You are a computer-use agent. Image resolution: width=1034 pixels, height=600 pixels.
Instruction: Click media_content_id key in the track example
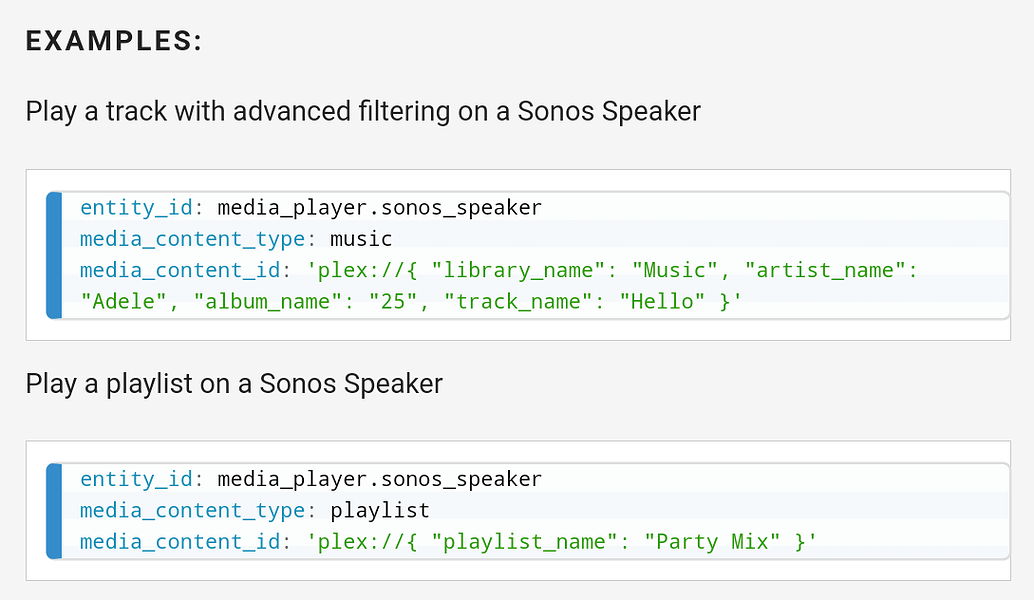pyautogui.click(x=178, y=270)
